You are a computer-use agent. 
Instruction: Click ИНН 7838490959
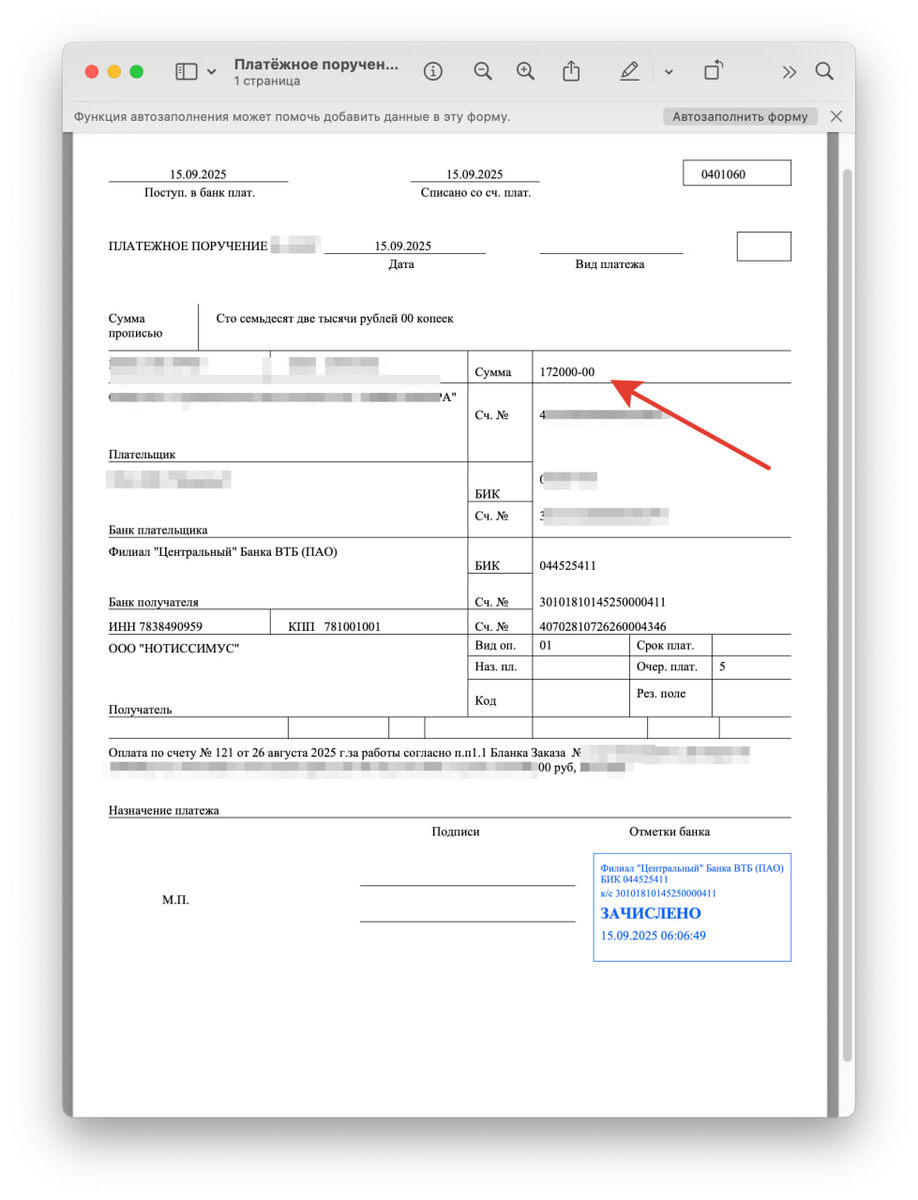pyautogui.click(x=156, y=626)
